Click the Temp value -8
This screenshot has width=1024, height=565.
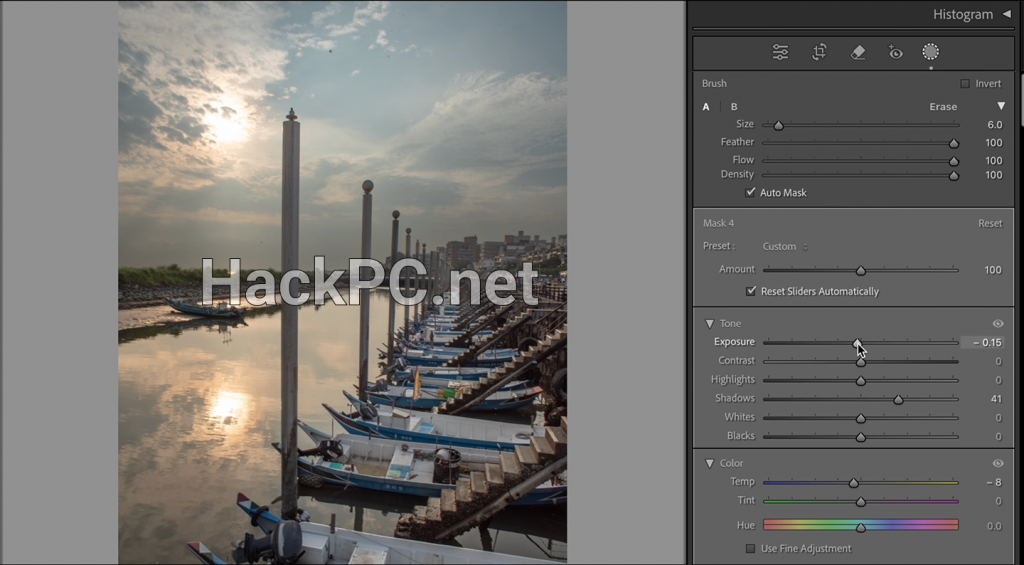coord(993,482)
